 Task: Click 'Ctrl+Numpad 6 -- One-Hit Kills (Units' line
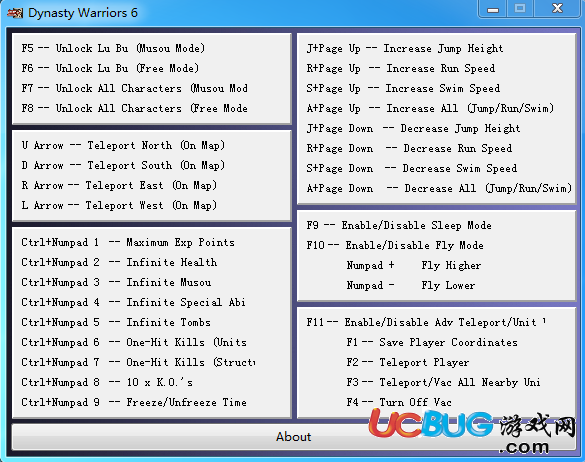coord(134,343)
